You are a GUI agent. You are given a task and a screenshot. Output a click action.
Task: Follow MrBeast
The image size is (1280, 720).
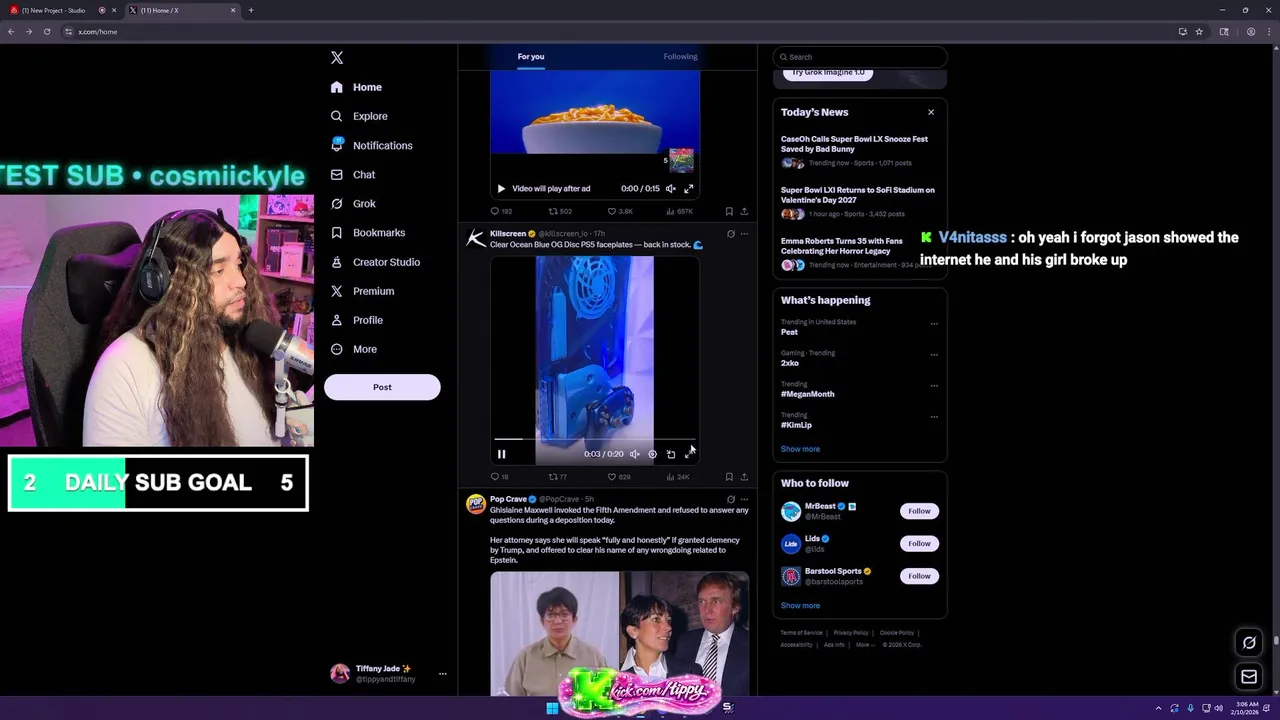pos(919,511)
